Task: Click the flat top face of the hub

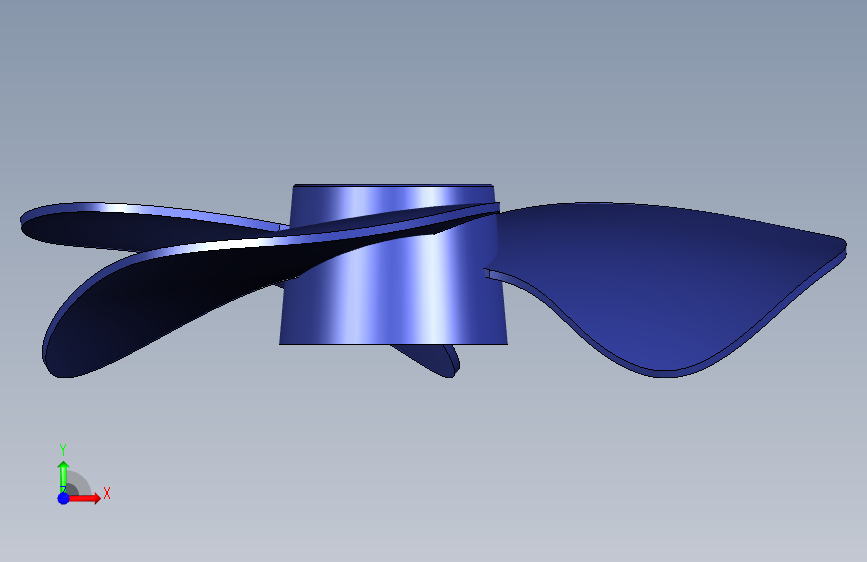Action: 393,185
